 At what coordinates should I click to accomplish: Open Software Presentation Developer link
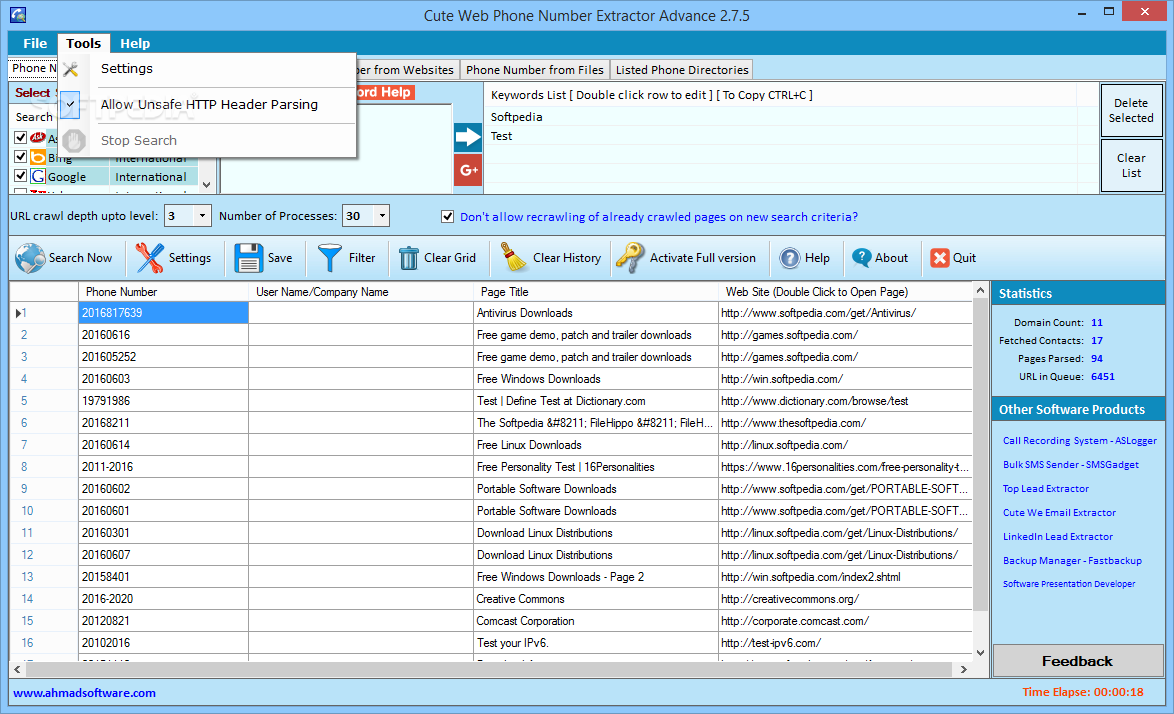point(1069,584)
